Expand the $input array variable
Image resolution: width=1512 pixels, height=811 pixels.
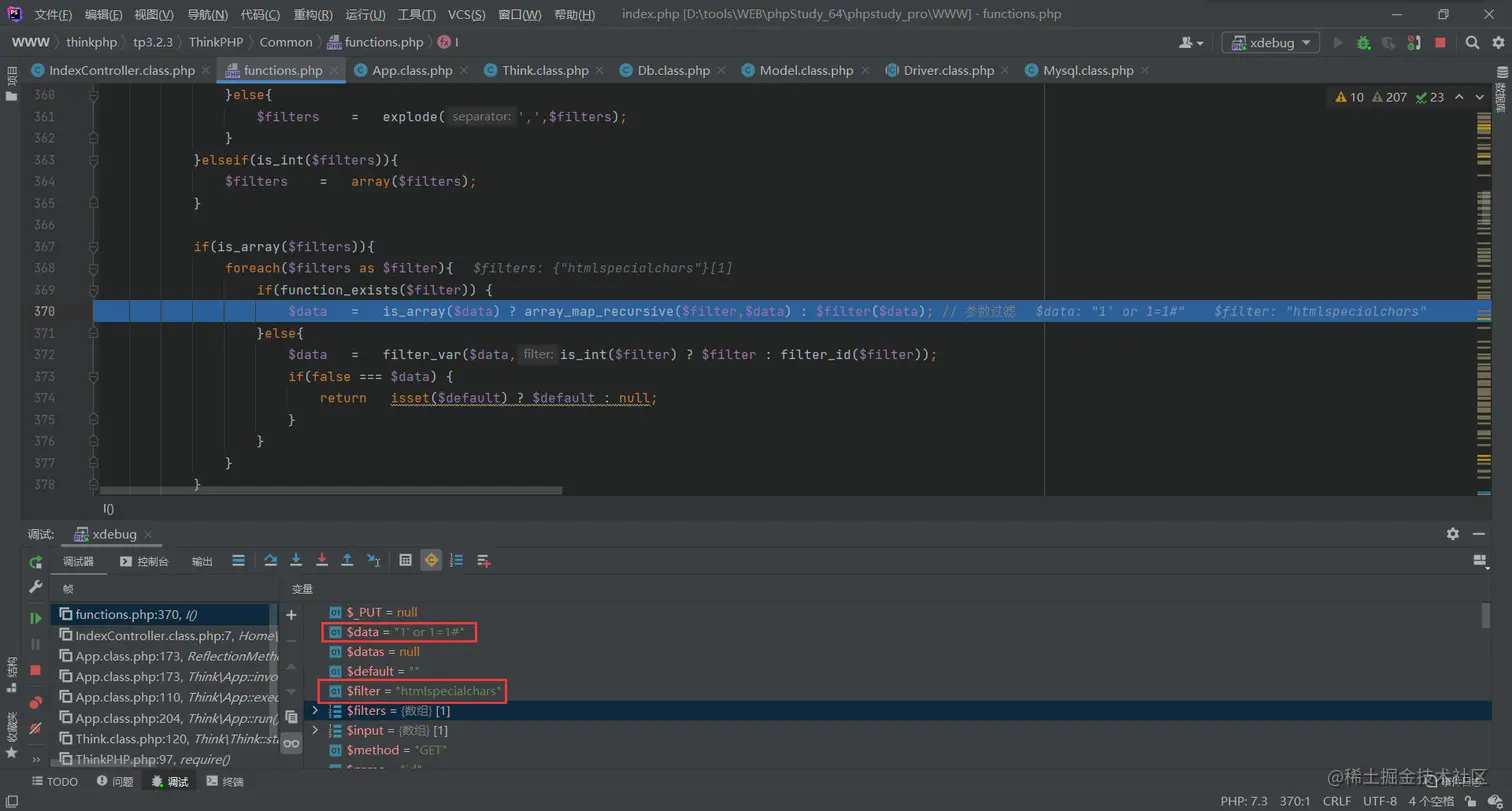[315, 731]
